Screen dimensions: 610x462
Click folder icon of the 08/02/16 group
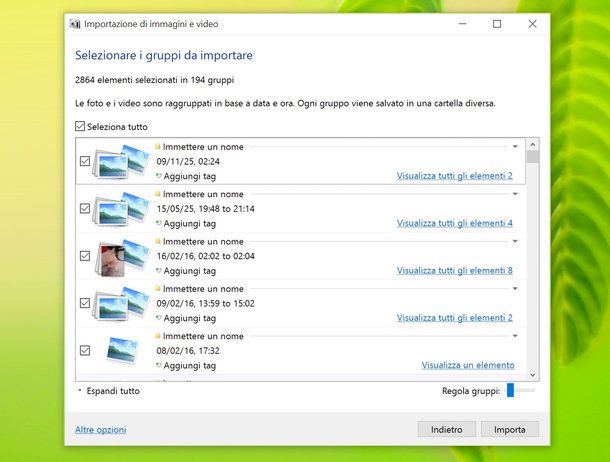[158, 336]
